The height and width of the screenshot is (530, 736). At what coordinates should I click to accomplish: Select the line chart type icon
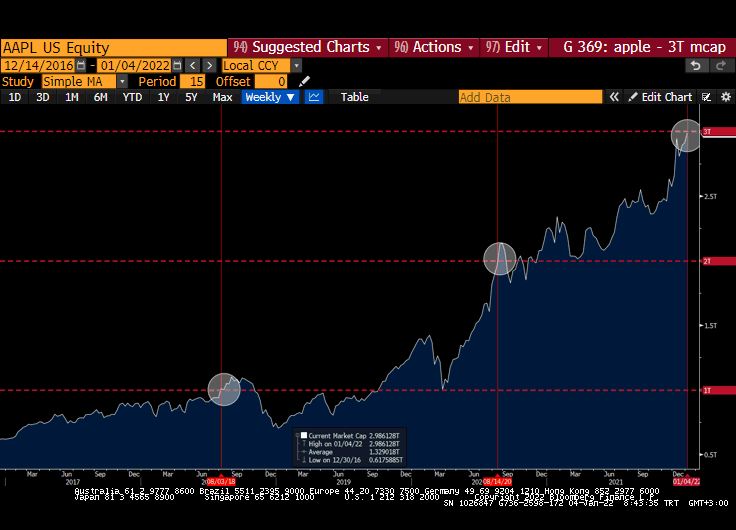pos(314,97)
